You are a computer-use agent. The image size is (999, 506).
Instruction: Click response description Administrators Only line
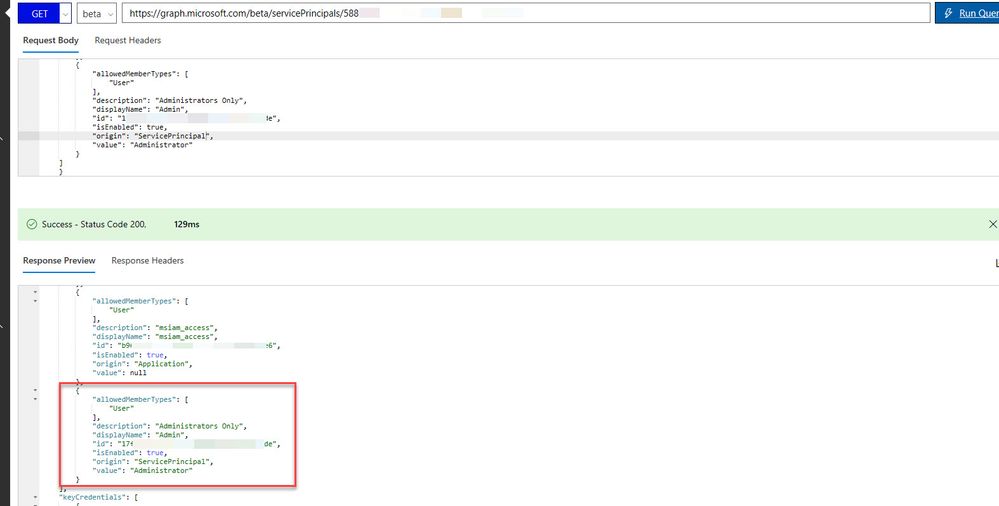pos(169,426)
